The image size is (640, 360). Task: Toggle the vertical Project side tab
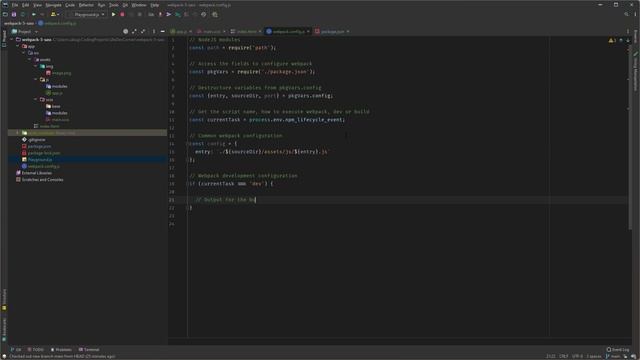pyautogui.click(x=4, y=39)
